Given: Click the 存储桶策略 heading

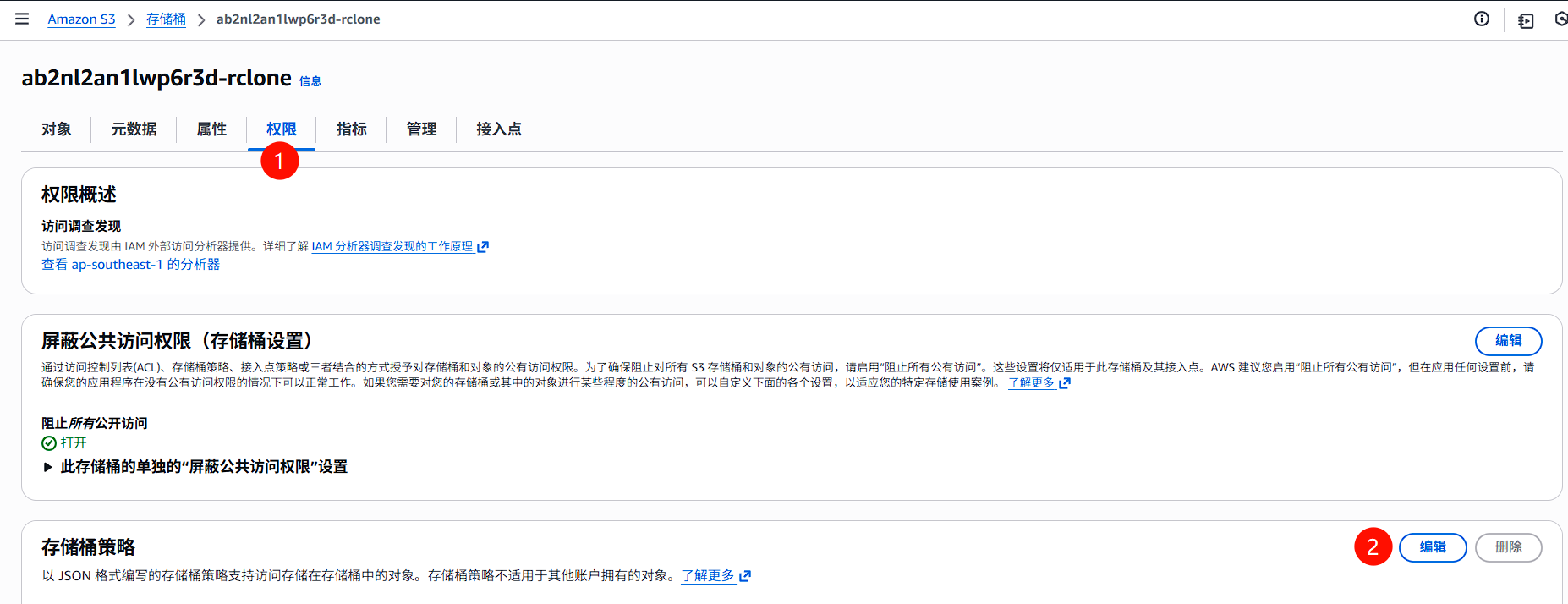Looking at the screenshot, I should tap(88, 547).
